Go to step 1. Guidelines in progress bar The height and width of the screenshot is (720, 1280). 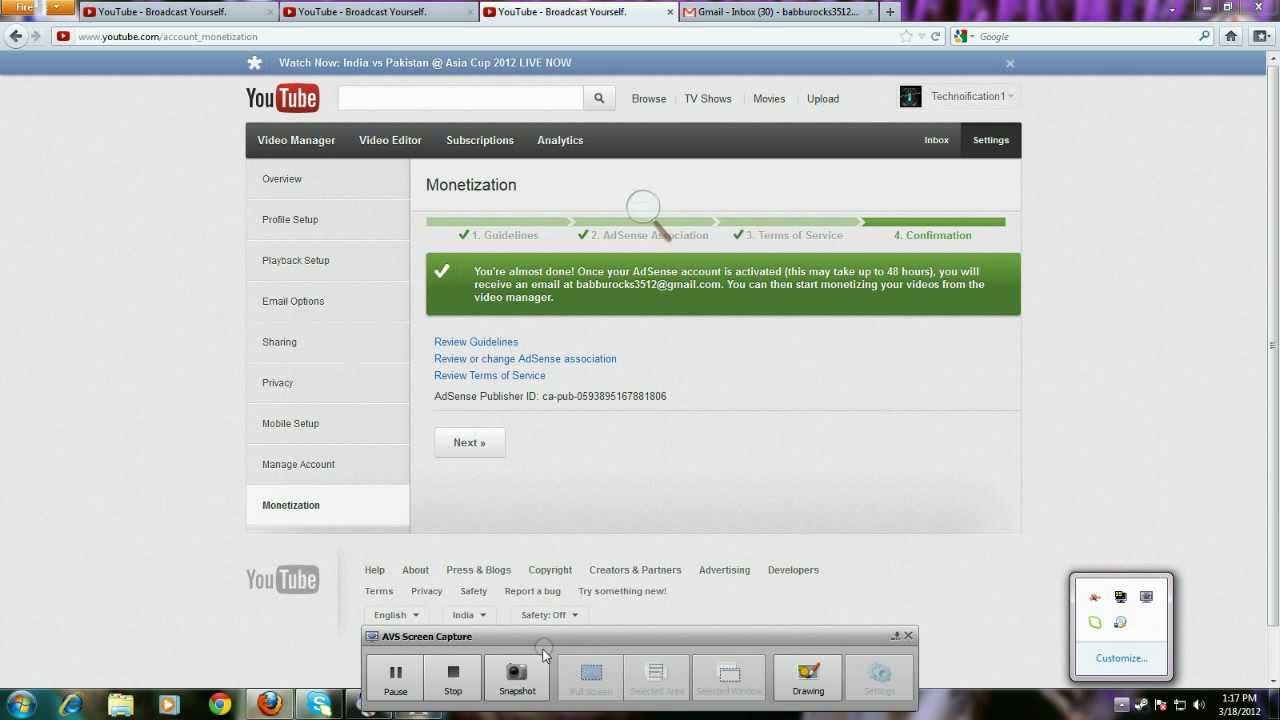(498, 235)
